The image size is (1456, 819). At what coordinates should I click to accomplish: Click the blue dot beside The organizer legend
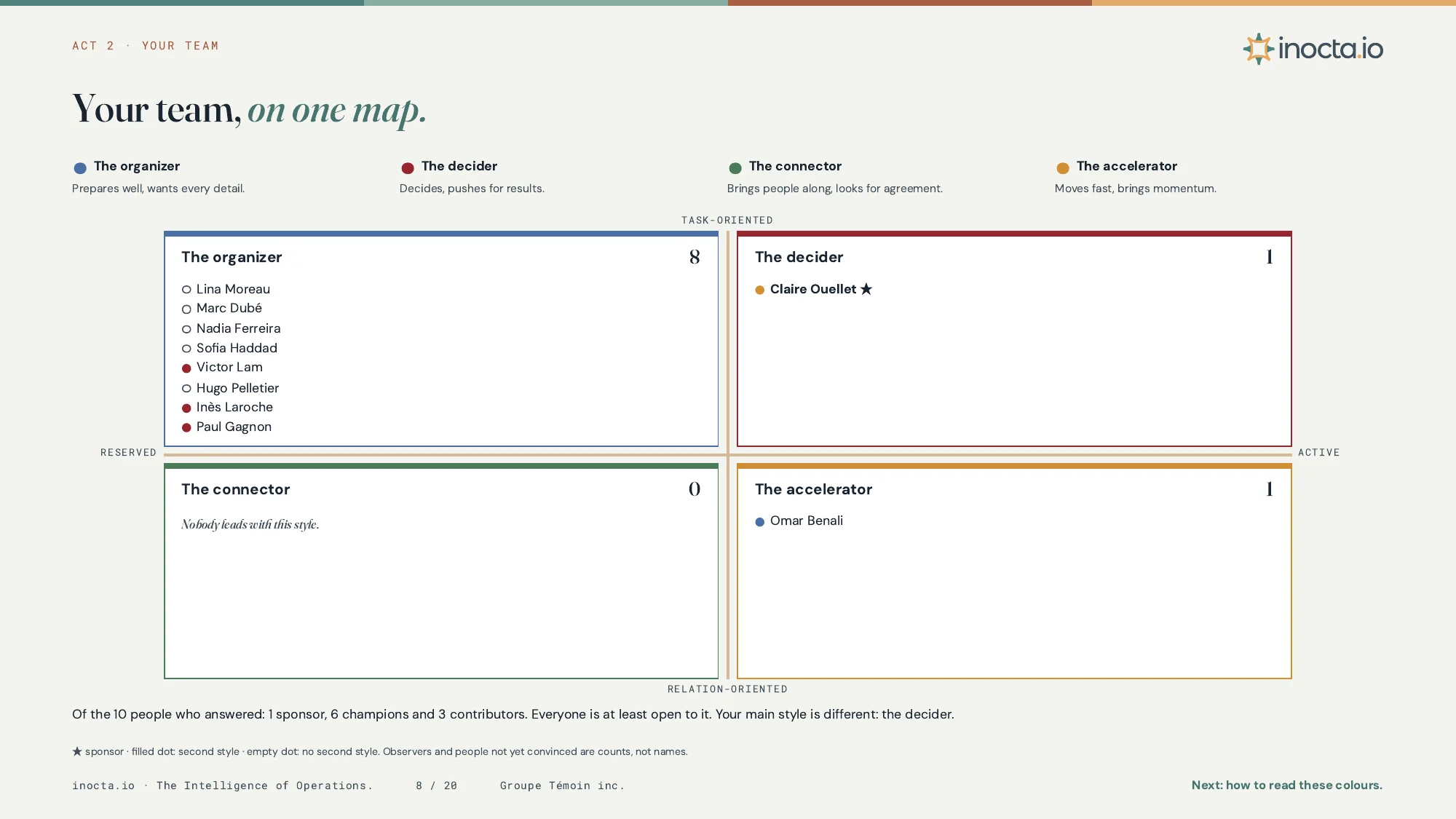click(x=80, y=168)
